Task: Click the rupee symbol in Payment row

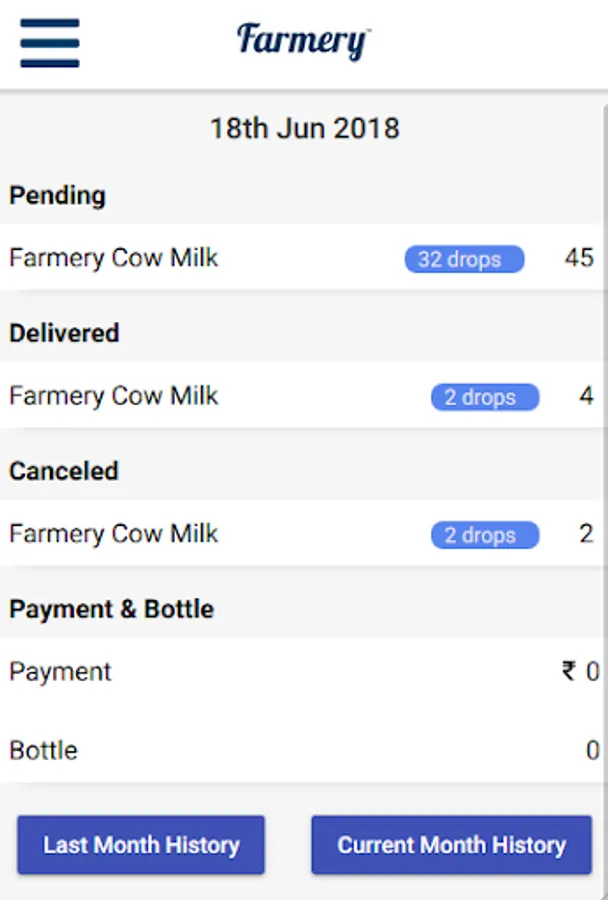Action: tap(569, 671)
